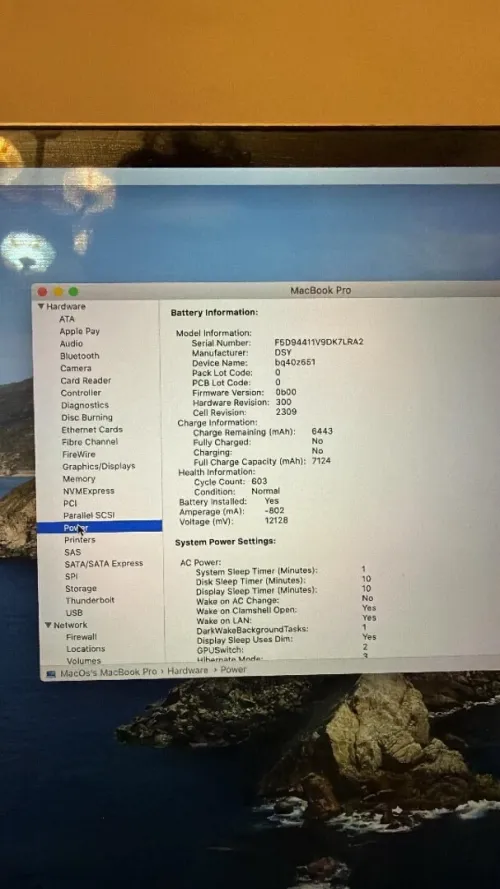Select NVMExpress in the sidebar
This screenshot has height=889, width=500.
pyautogui.click(x=88, y=491)
